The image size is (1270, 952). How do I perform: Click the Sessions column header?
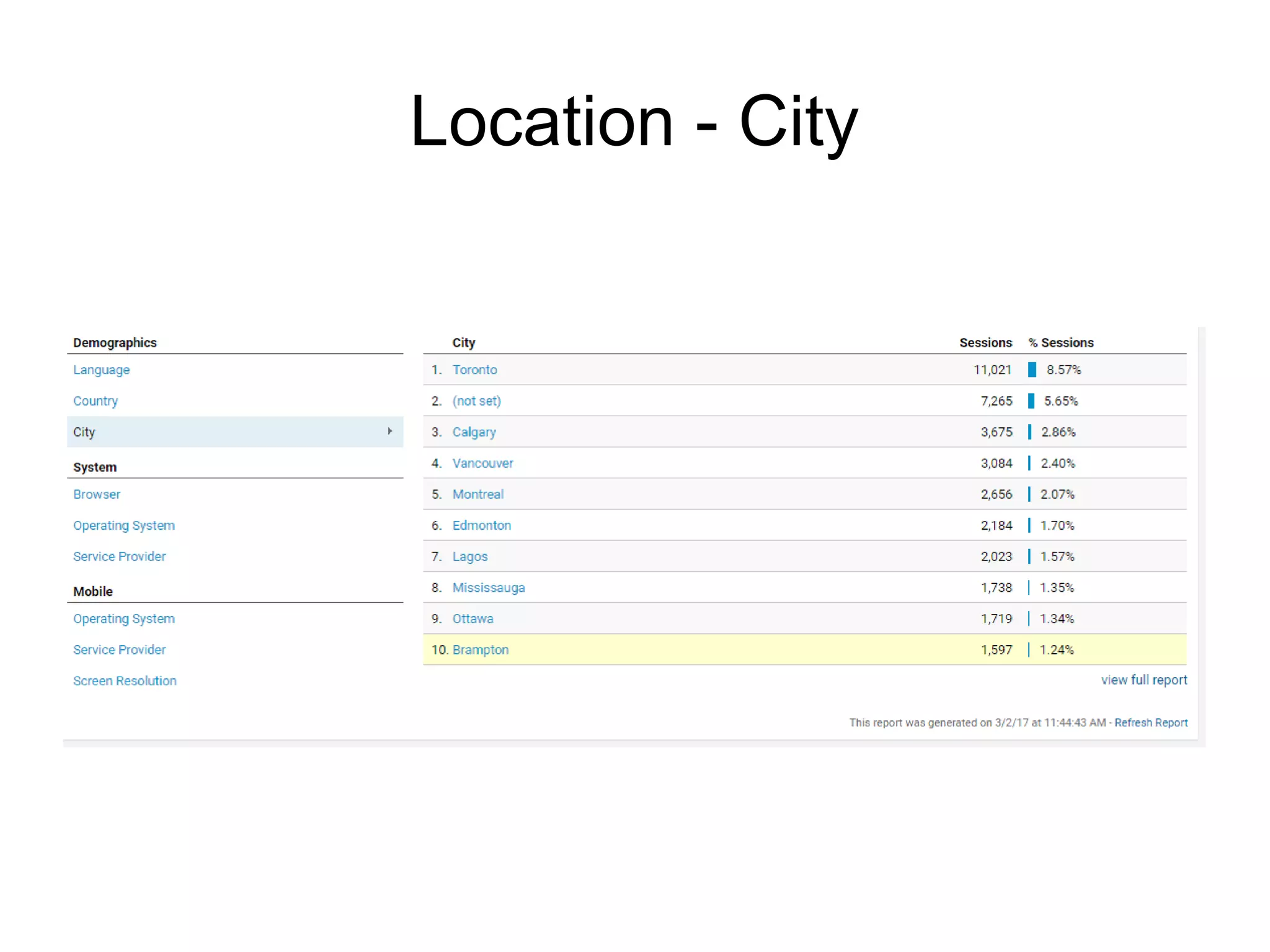coord(985,343)
